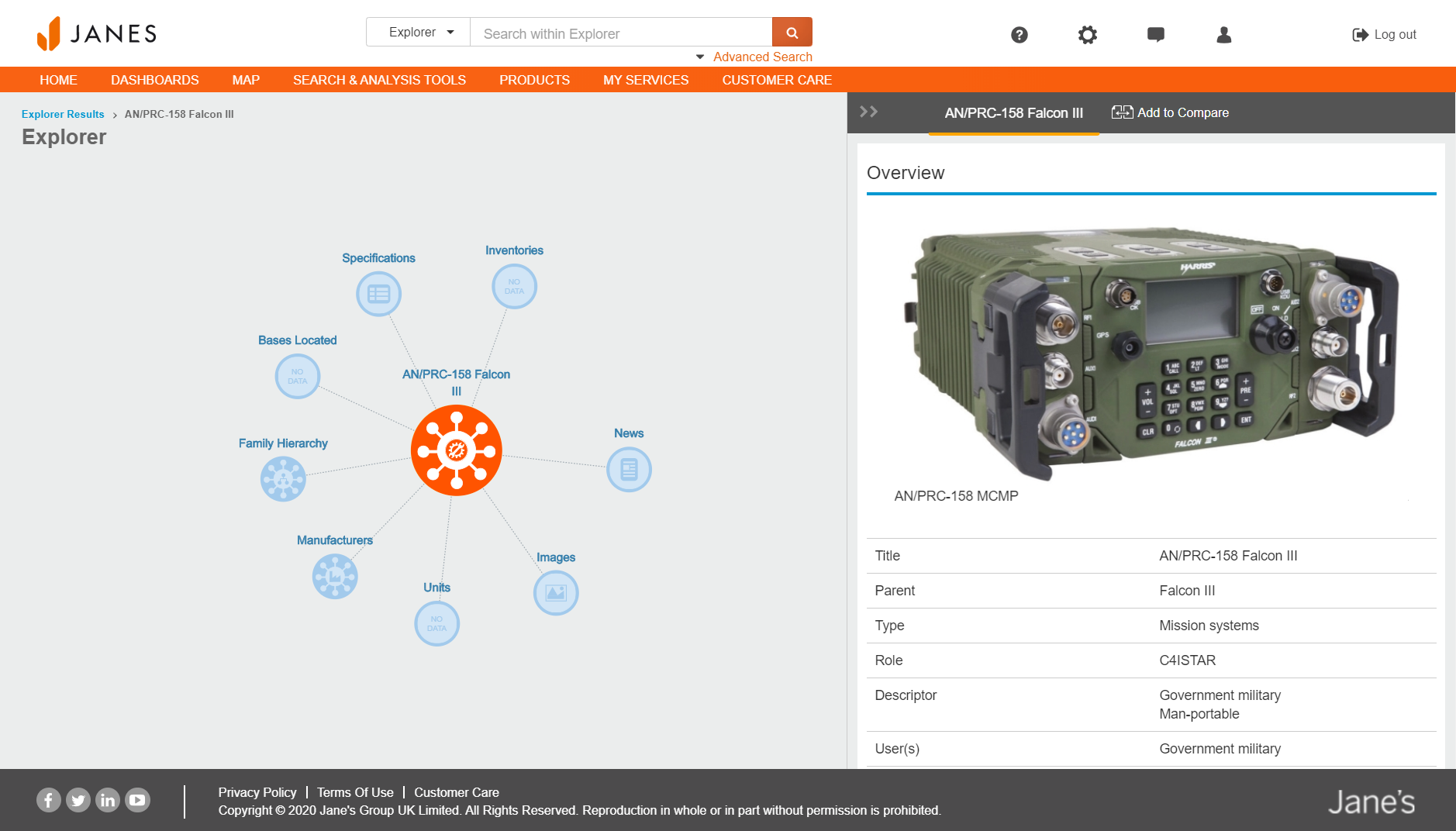Image resolution: width=1456 pixels, height=831 pixels.
Task: Go back to Explorer Results breadcrumb
Action: pos(63,114)
